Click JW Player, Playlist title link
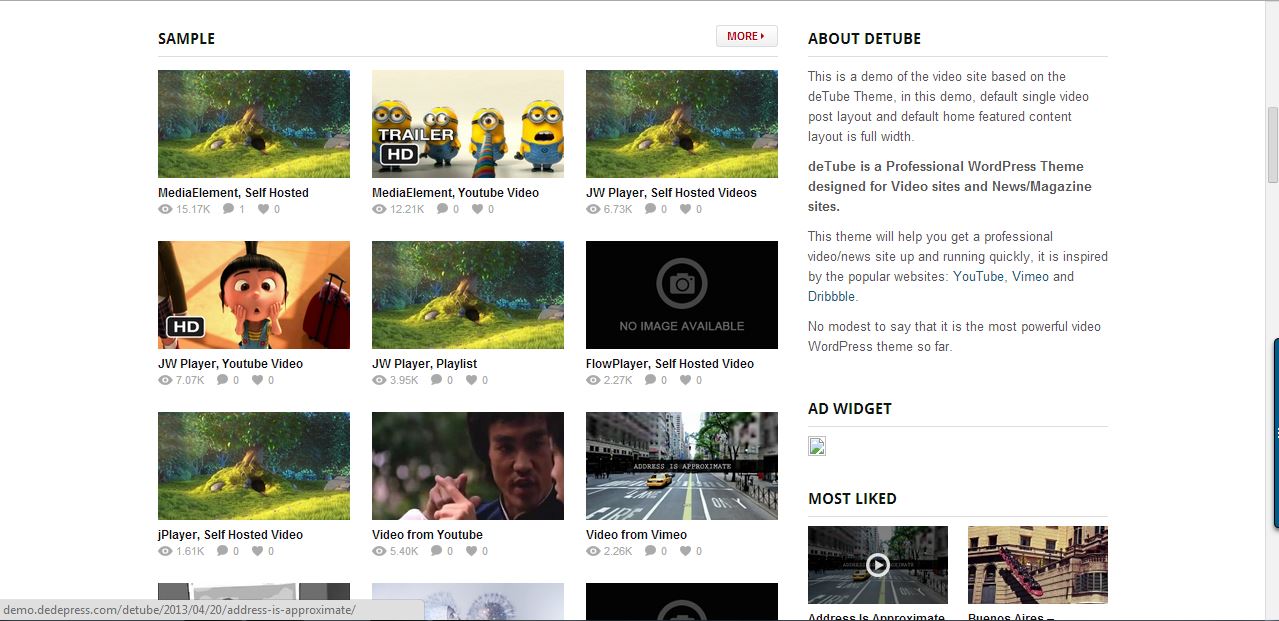1279x621 pixels. pyautogui.click(x=424, y=364)
